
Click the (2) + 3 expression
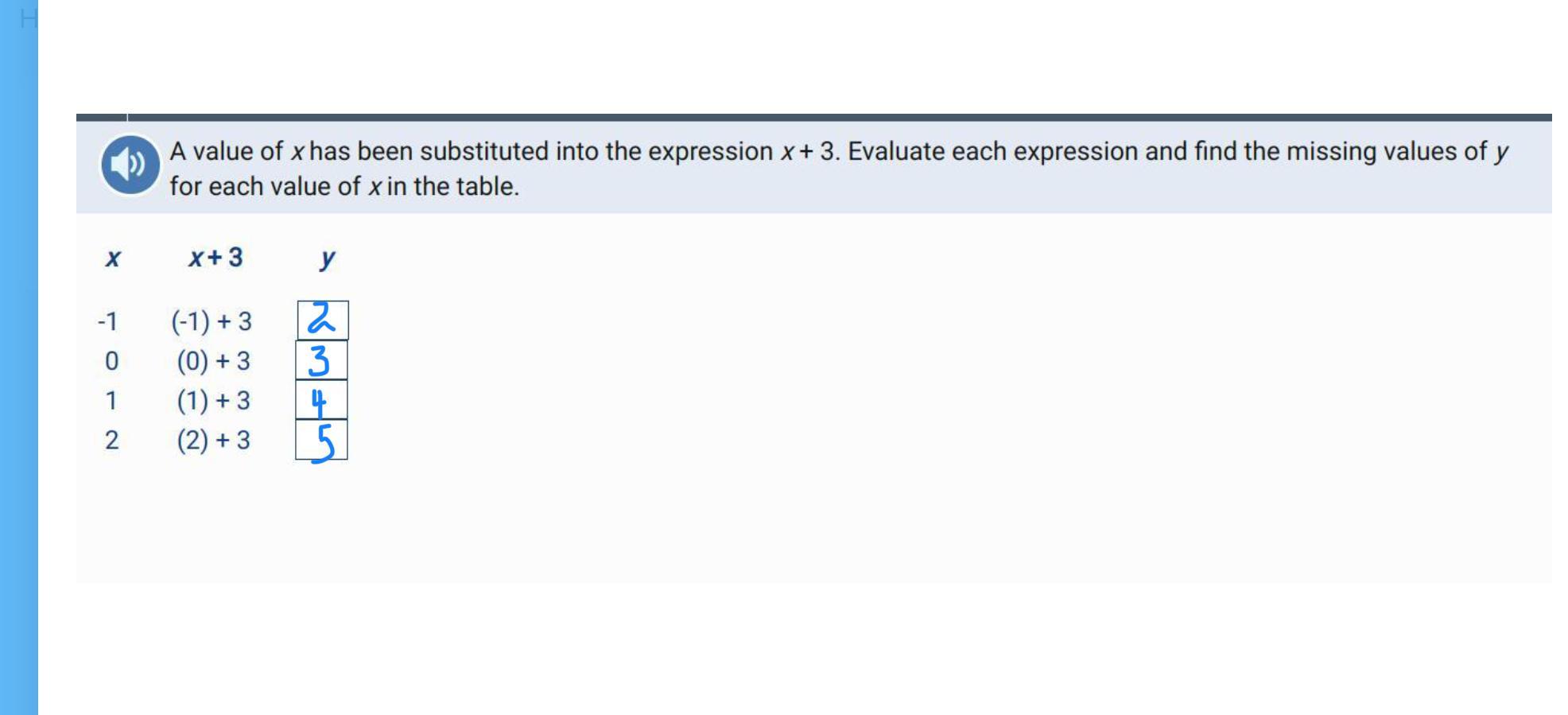213,440
